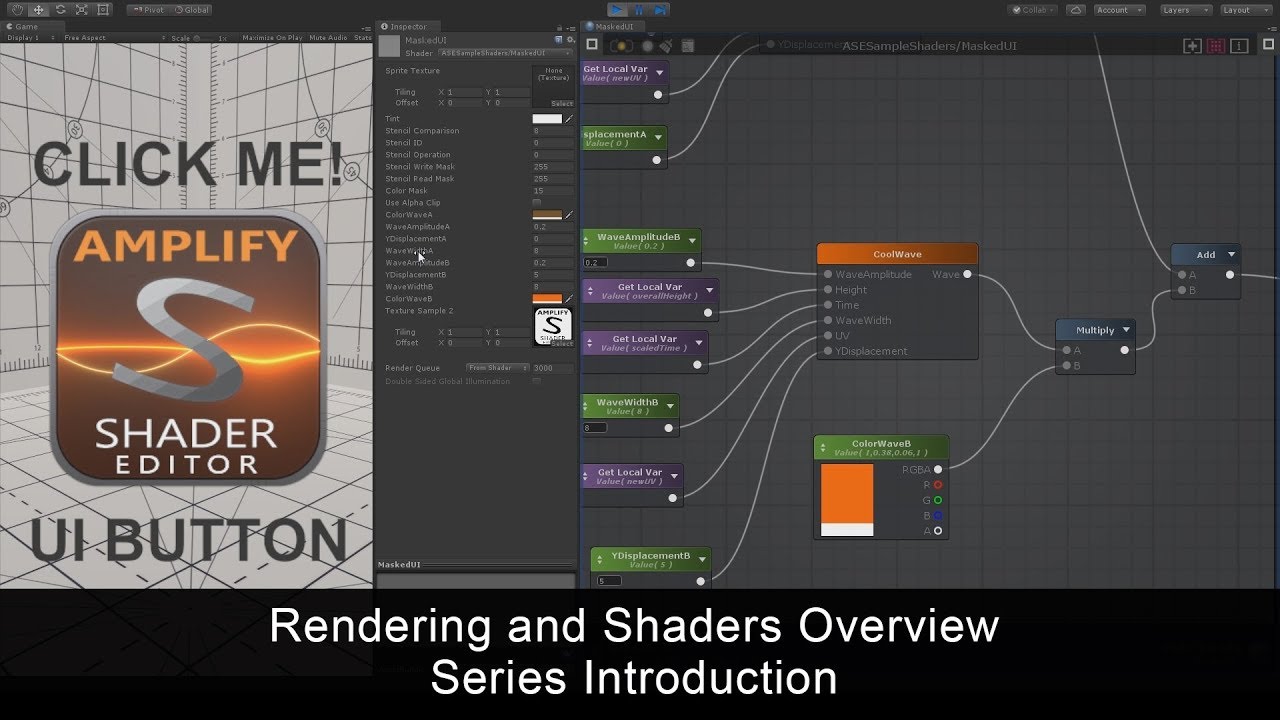The height and width of the screenshot is (720, 1280).
Task: Click the Render Queue 3000 field
Action: pos(553,368)
